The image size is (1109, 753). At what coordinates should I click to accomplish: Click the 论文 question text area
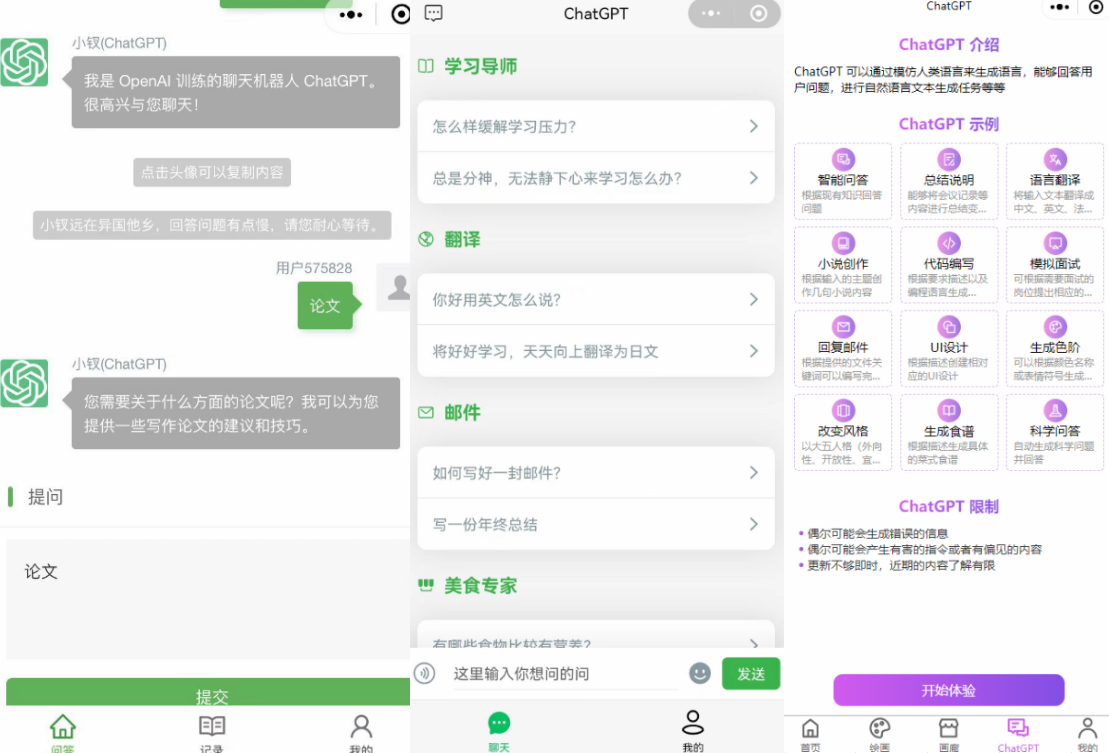coord(208,599)
